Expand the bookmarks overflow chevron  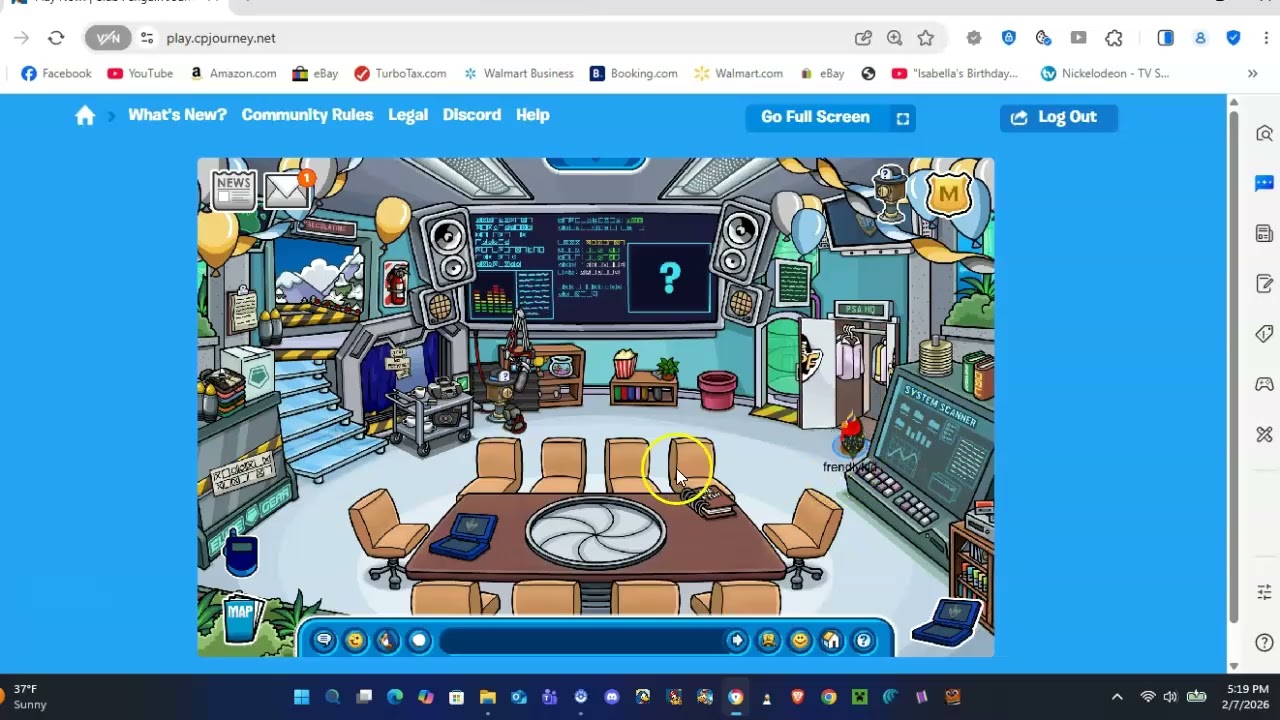(x=1252, y=73)
